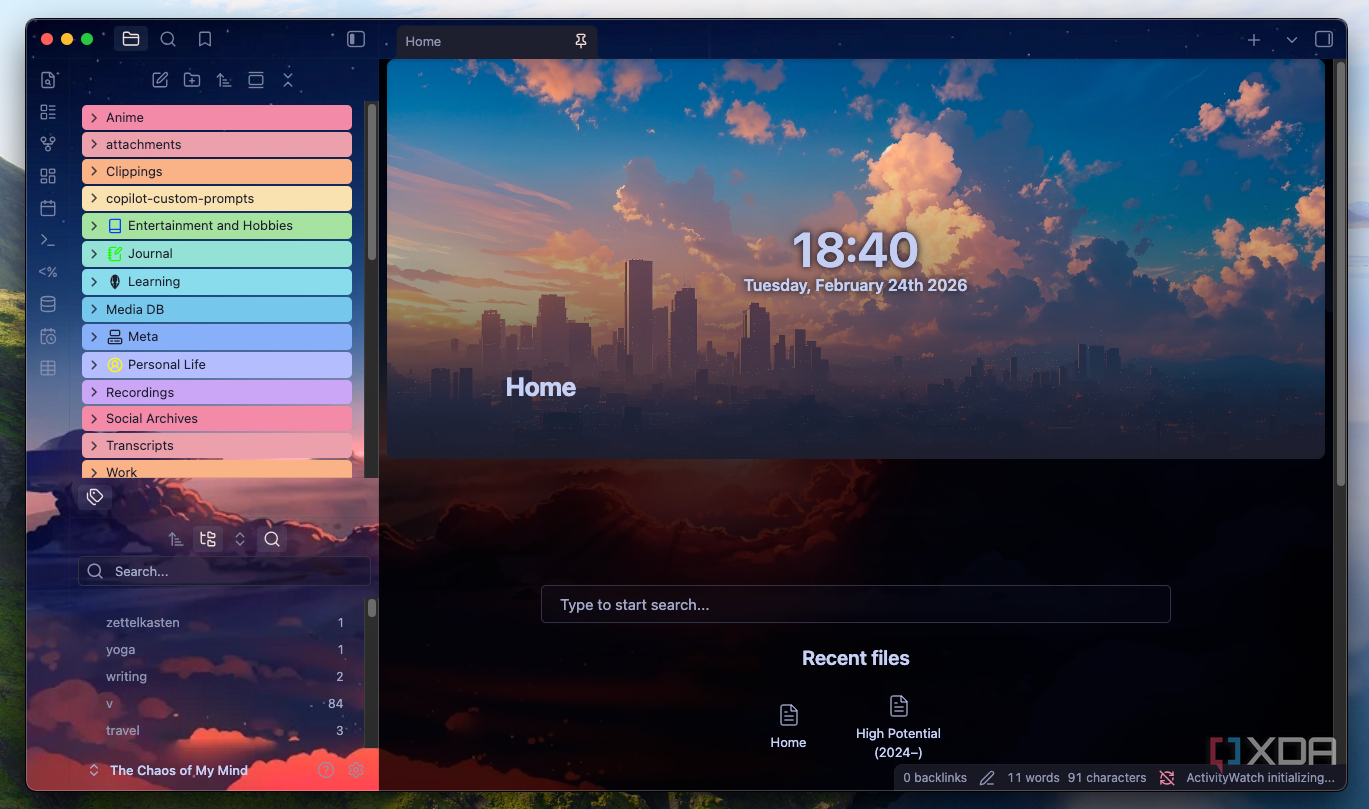Click the calendar-with-clock ribbon icon
This screenshot has height=809, width=1369.
[48, 336]
